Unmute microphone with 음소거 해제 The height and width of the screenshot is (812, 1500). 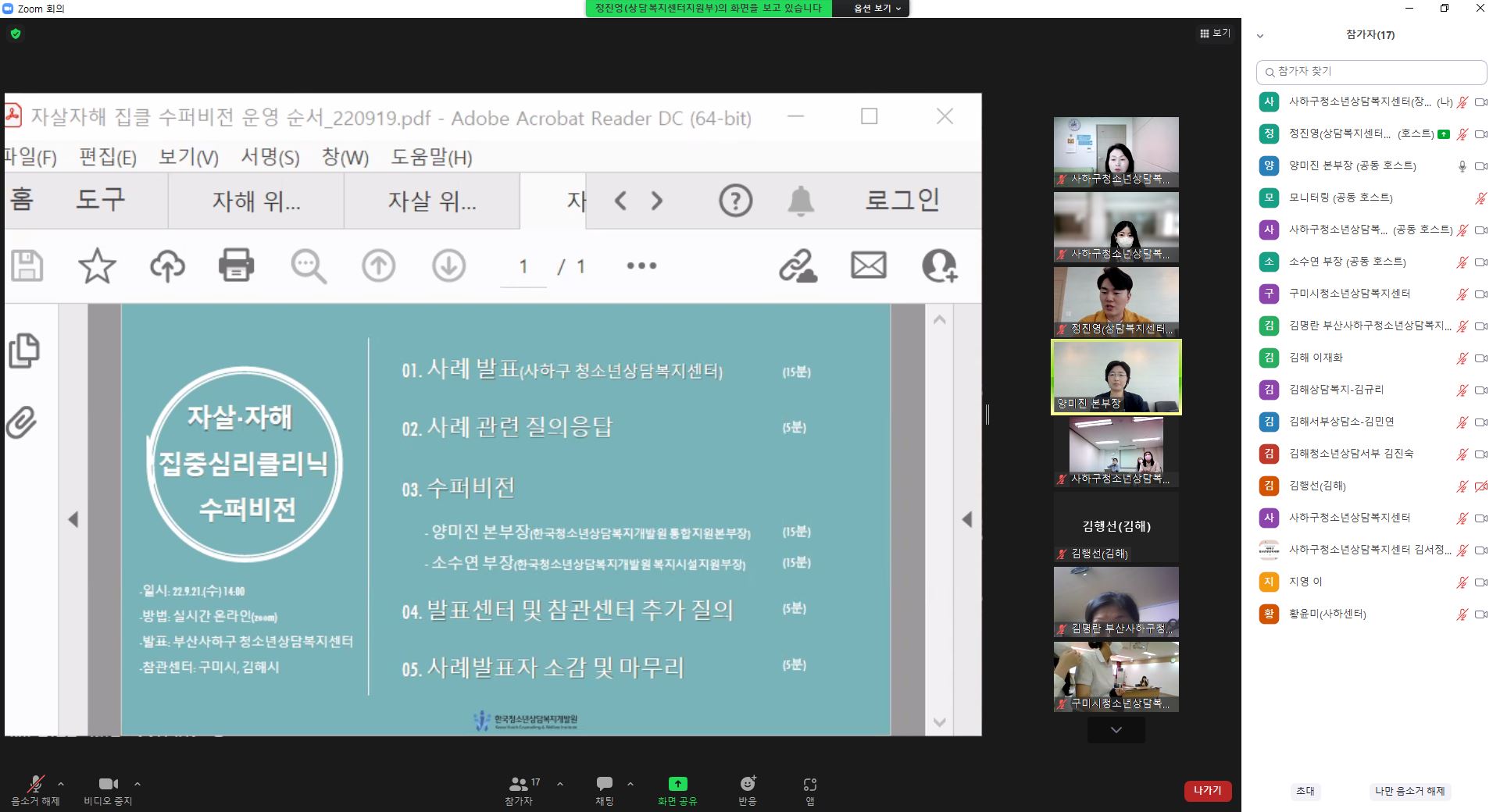(35, 785)
